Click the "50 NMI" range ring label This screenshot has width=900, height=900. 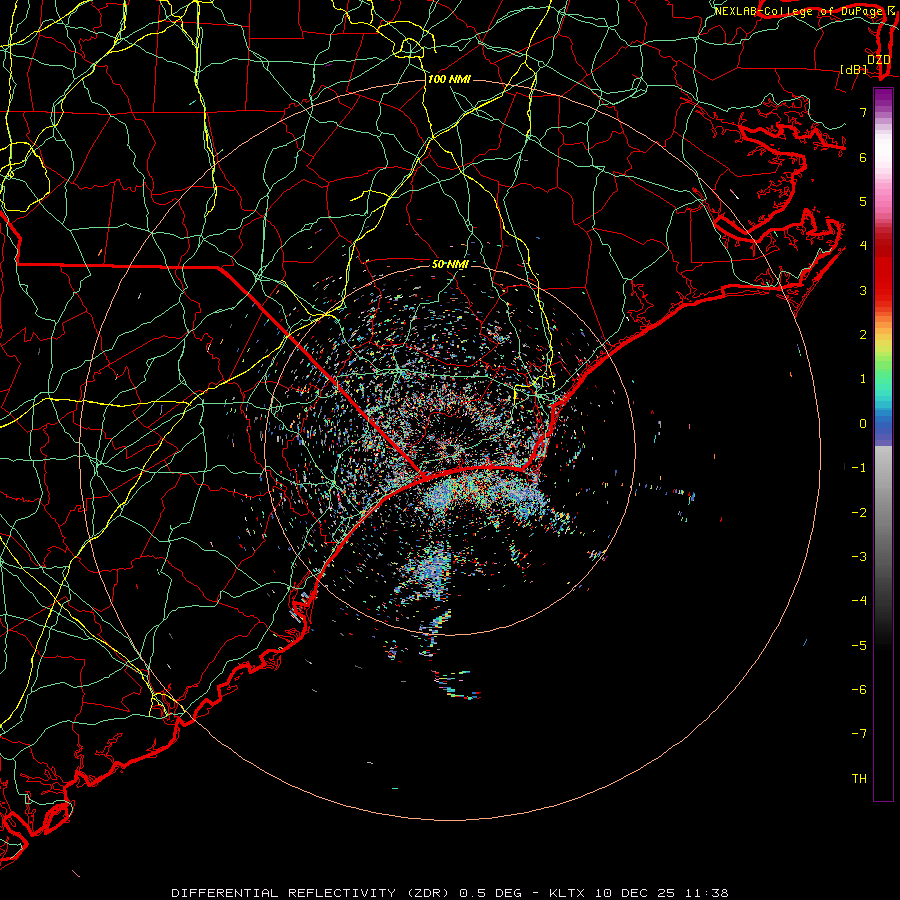(x=451, y=264)
